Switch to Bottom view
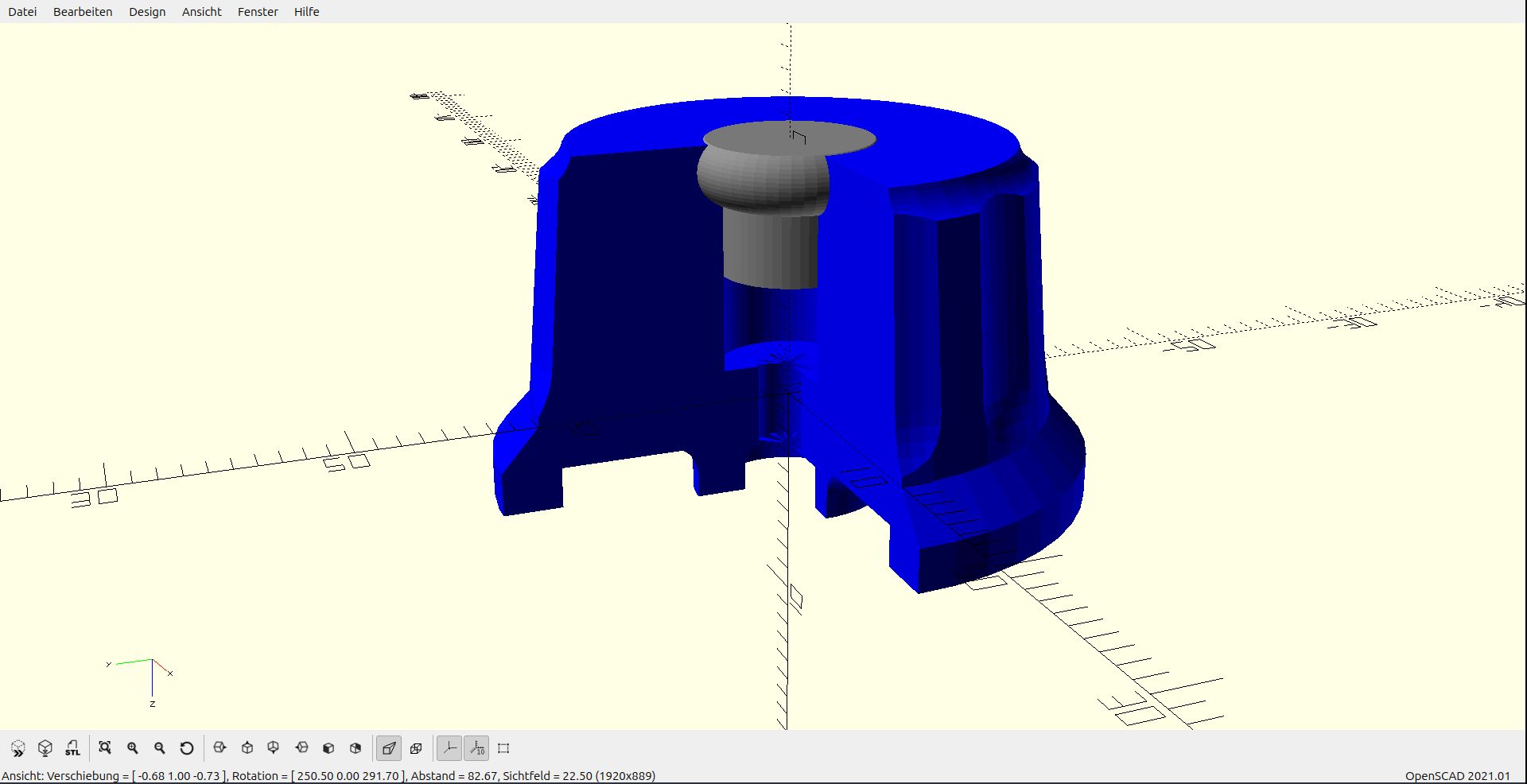This screenshot has width=1527, height=784. coord(274,748)
